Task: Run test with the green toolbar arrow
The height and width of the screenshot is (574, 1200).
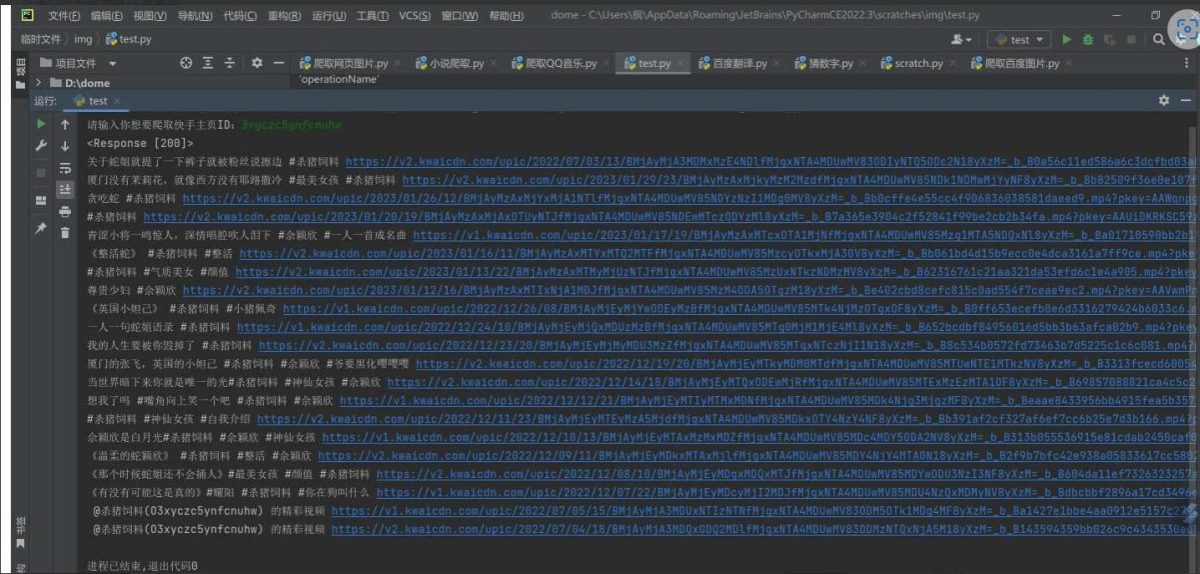Action: coord(1067,39)
